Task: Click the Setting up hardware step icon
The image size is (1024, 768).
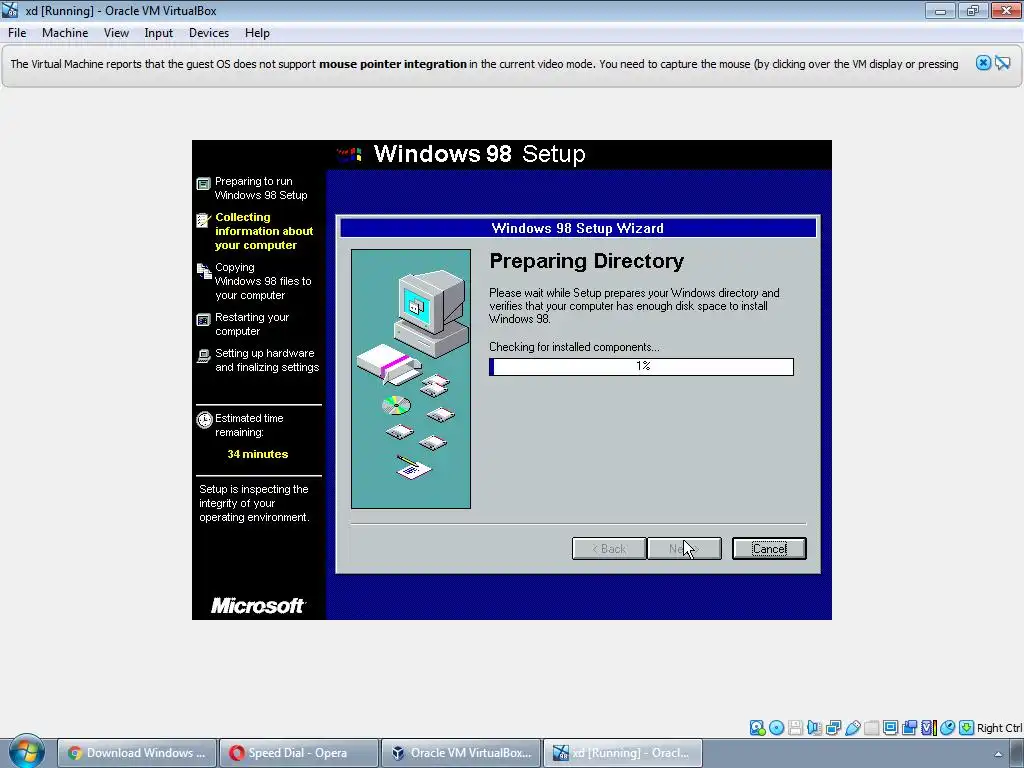Action: point(204,356)
